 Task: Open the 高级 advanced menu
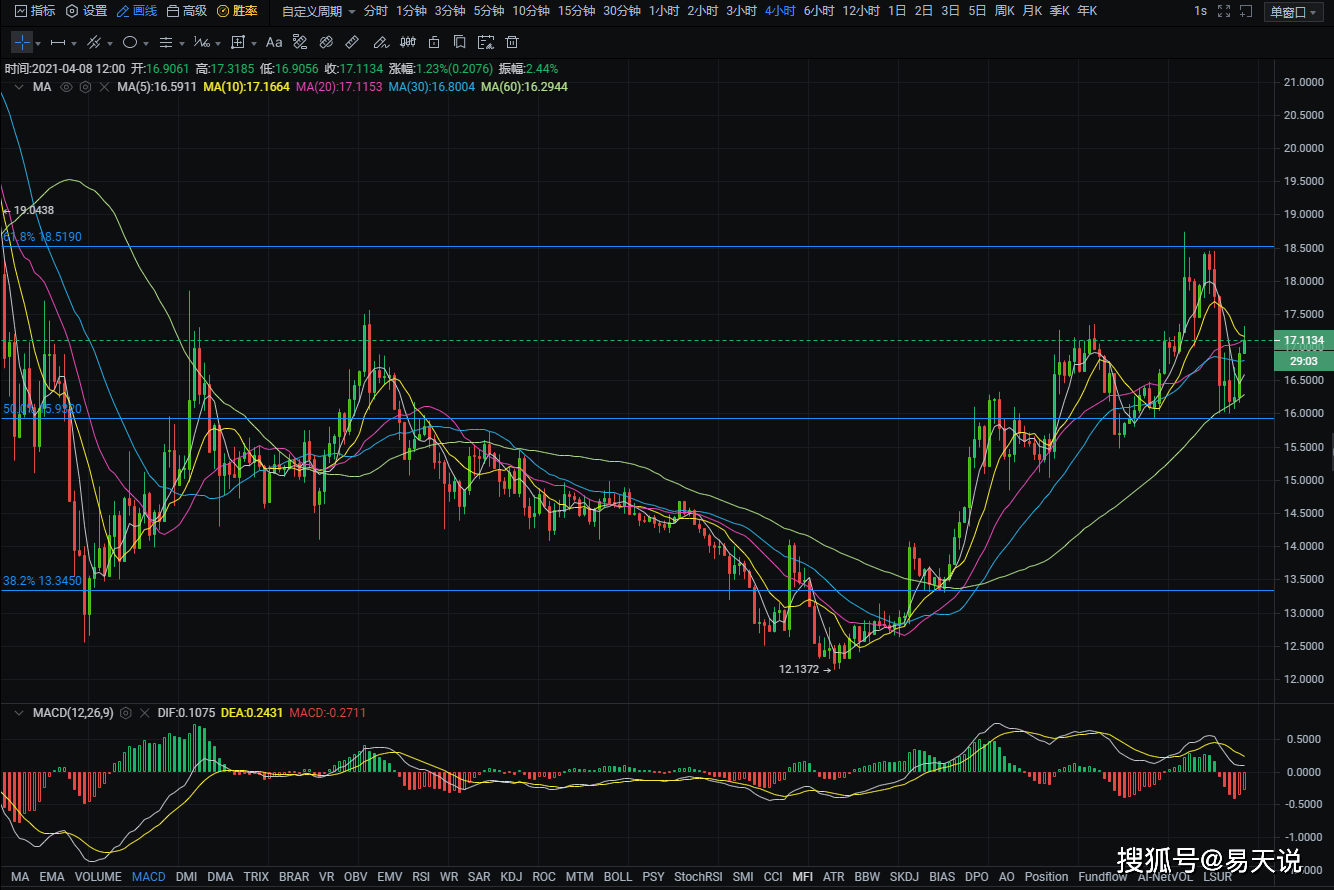point(187,11)
